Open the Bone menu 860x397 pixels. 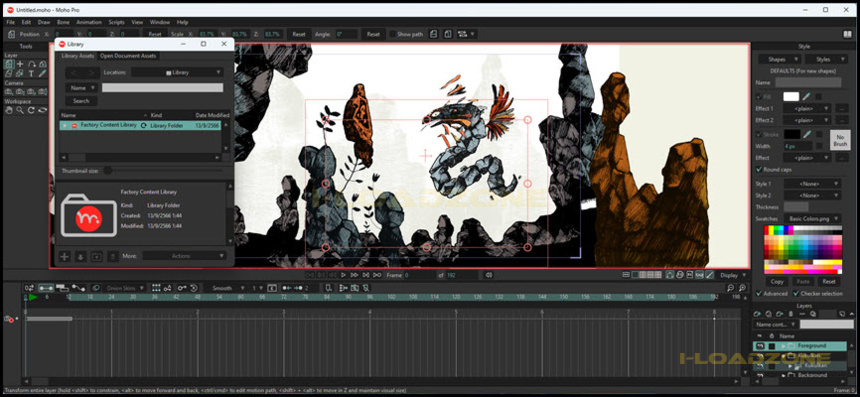point(64,22)
